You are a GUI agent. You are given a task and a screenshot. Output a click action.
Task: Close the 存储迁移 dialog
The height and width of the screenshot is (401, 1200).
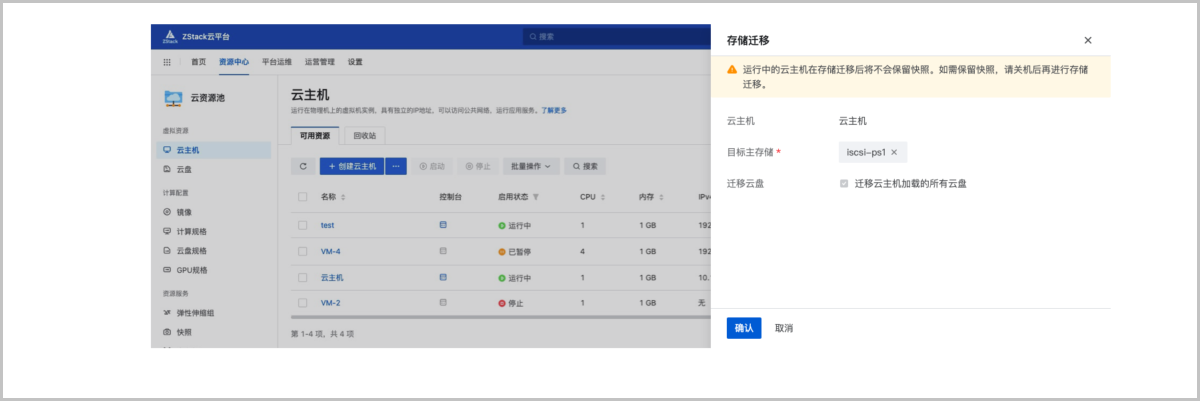1088,40
